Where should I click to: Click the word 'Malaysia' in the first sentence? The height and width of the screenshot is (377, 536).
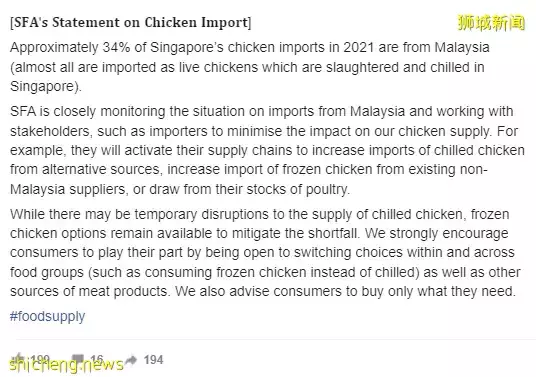[462, 47]
